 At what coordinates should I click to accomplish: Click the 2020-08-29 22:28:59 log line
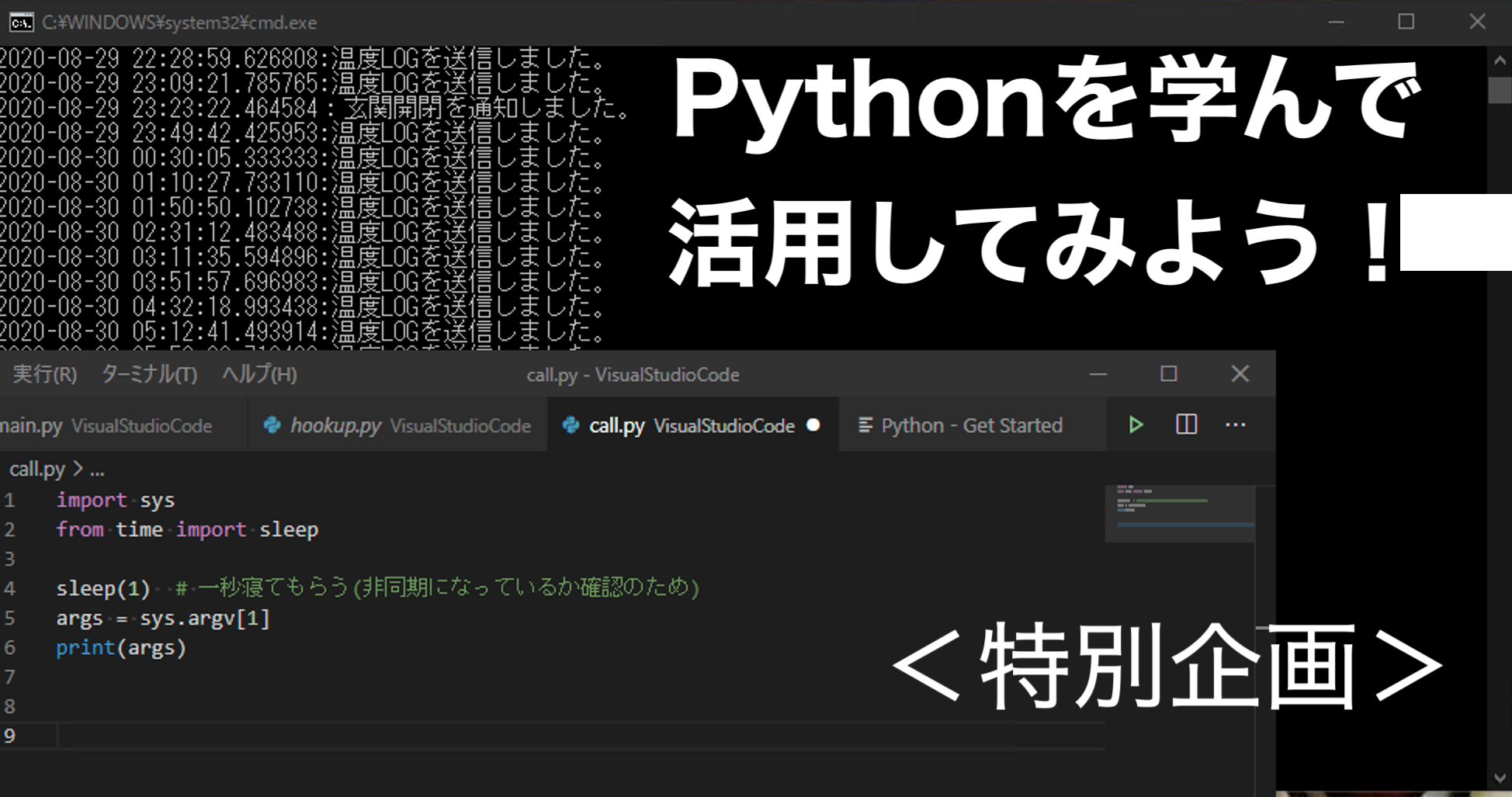(x=303, y=58)
